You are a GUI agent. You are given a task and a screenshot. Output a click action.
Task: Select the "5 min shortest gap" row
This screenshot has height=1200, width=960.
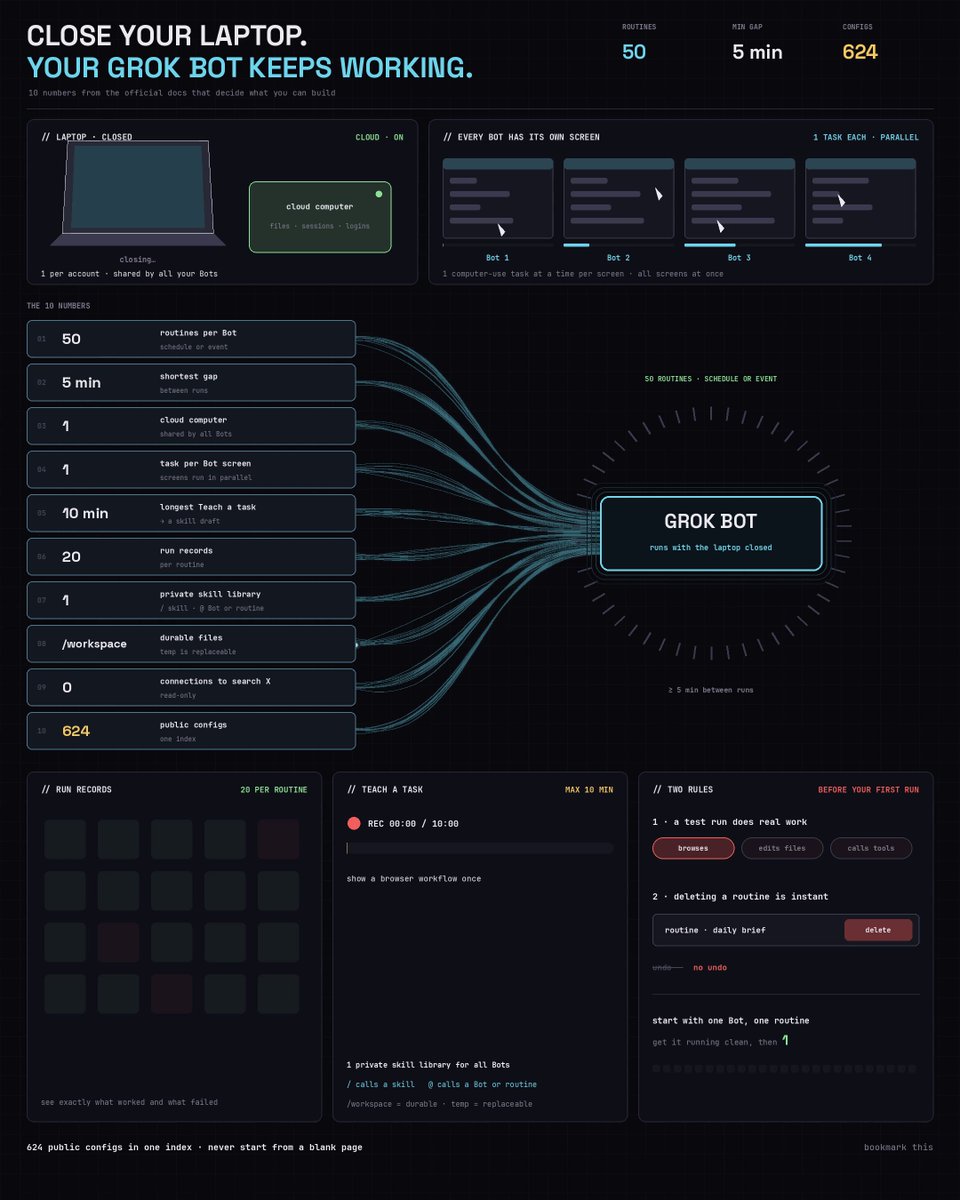point(191,382)
